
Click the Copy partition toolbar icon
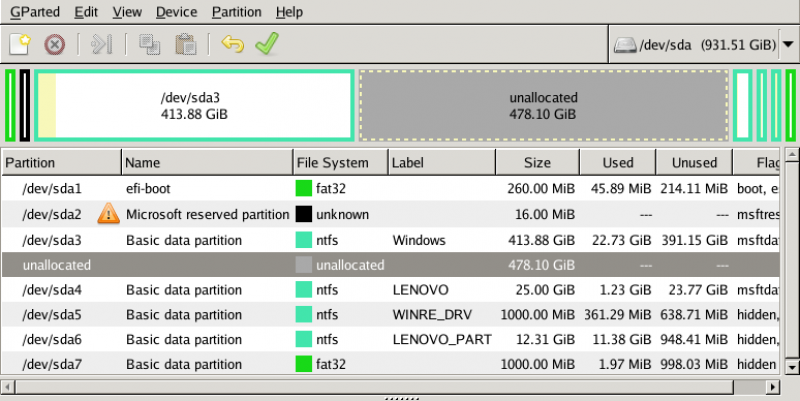[x=149, y=44]
